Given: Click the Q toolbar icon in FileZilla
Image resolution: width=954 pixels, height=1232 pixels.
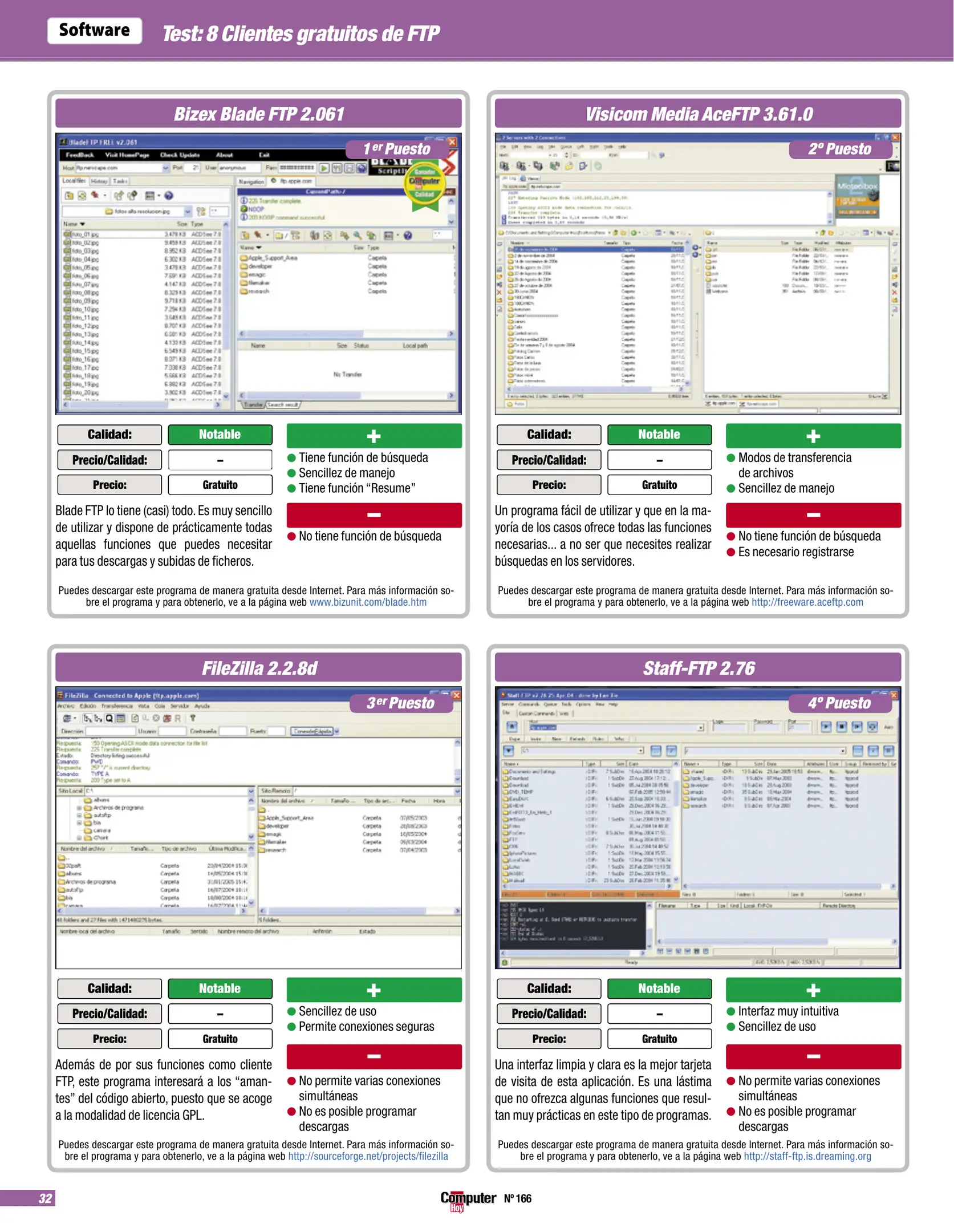Looking at the screenshot, I should click(x=109, y=718).
